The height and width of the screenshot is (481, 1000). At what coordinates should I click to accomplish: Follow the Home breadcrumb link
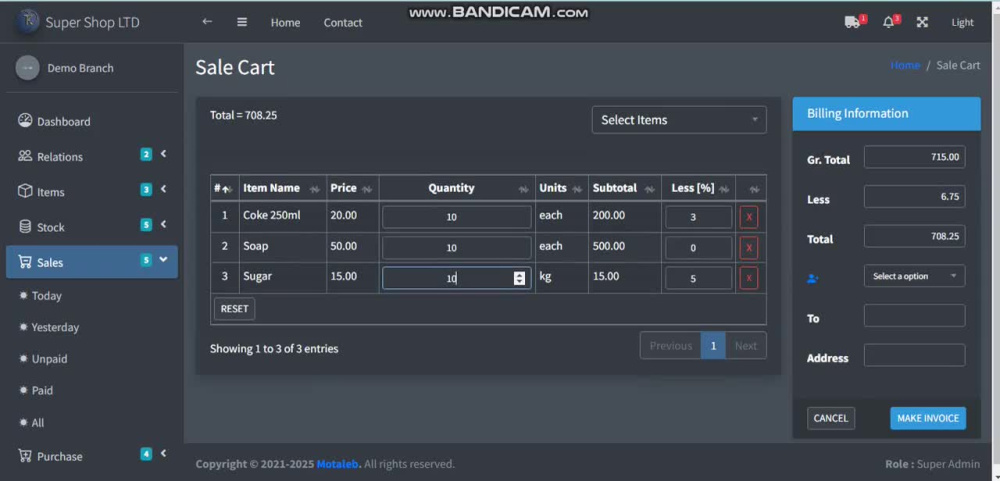click(x=905, y=65)
